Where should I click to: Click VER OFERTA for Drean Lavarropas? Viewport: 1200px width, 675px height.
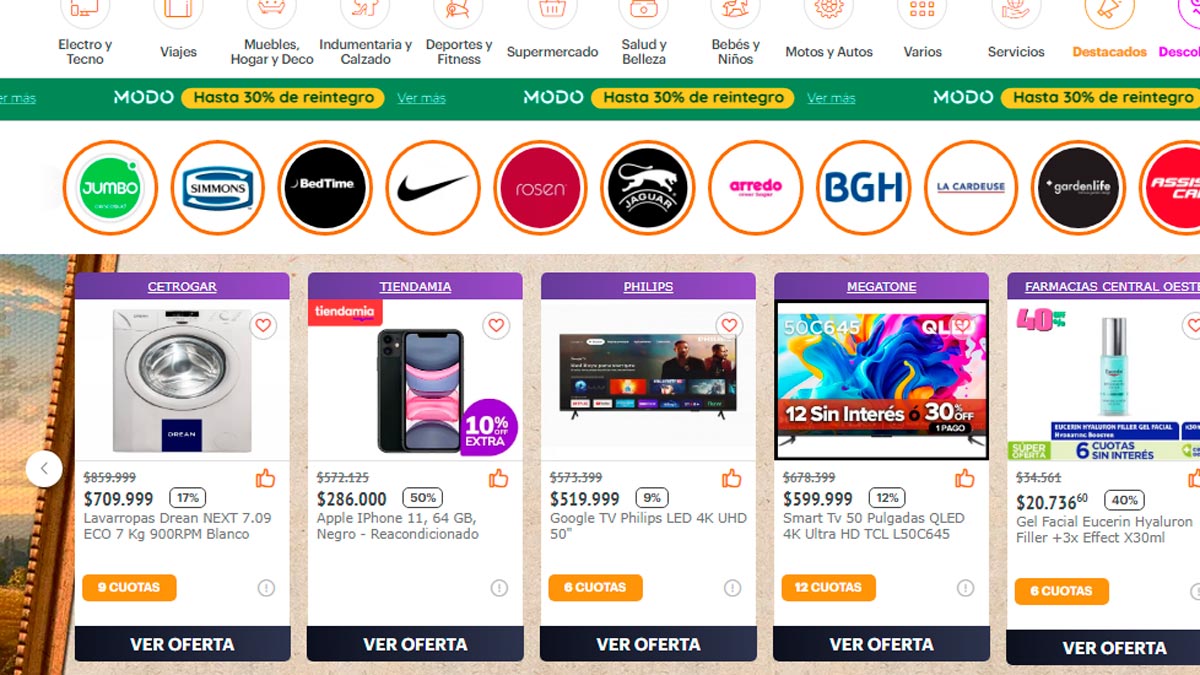click(x=182, y=644)
